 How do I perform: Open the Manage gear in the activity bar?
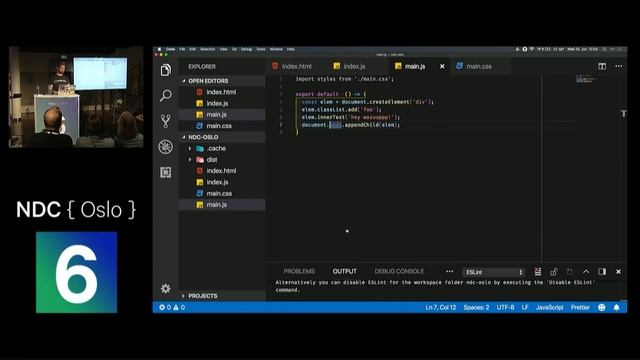point(165,289)
